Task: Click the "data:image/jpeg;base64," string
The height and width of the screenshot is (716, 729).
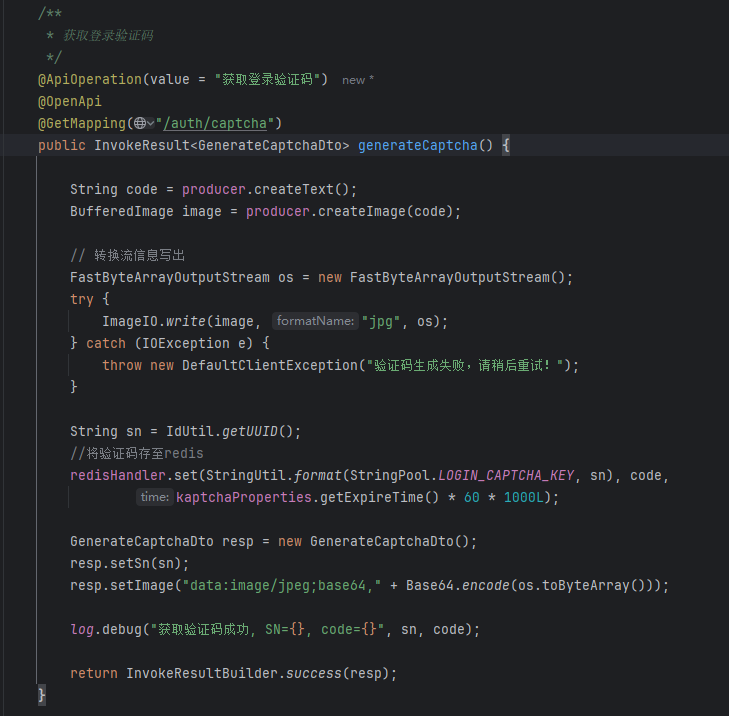Action: click(282, 585)
